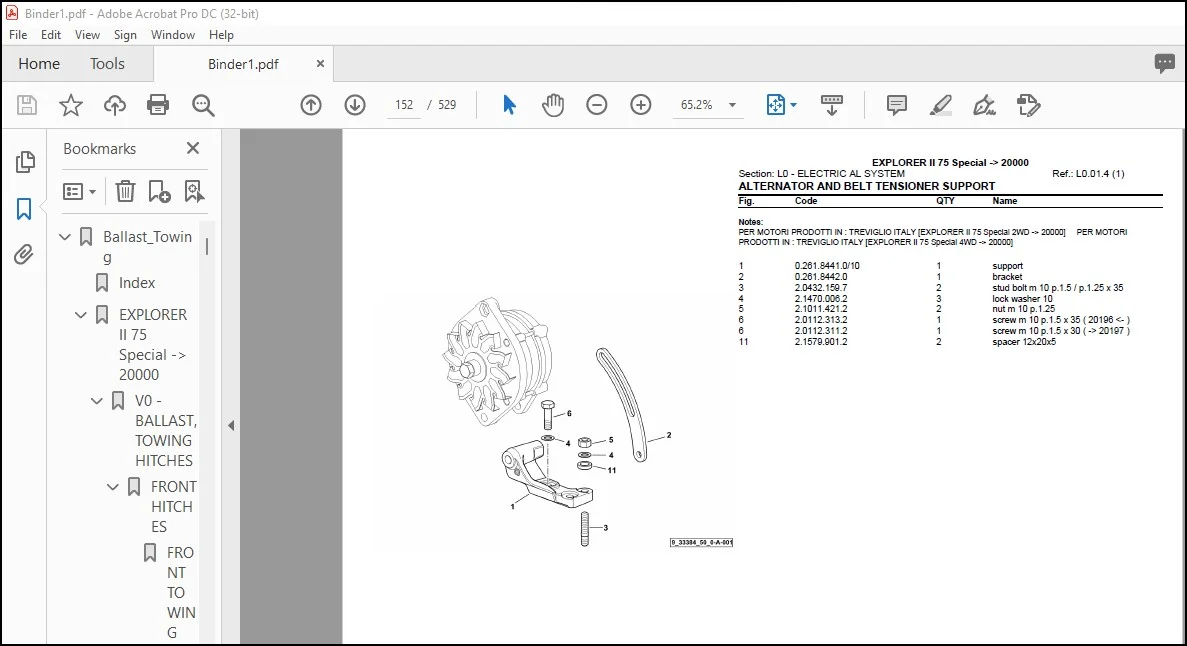Open the Help menu

221,35
